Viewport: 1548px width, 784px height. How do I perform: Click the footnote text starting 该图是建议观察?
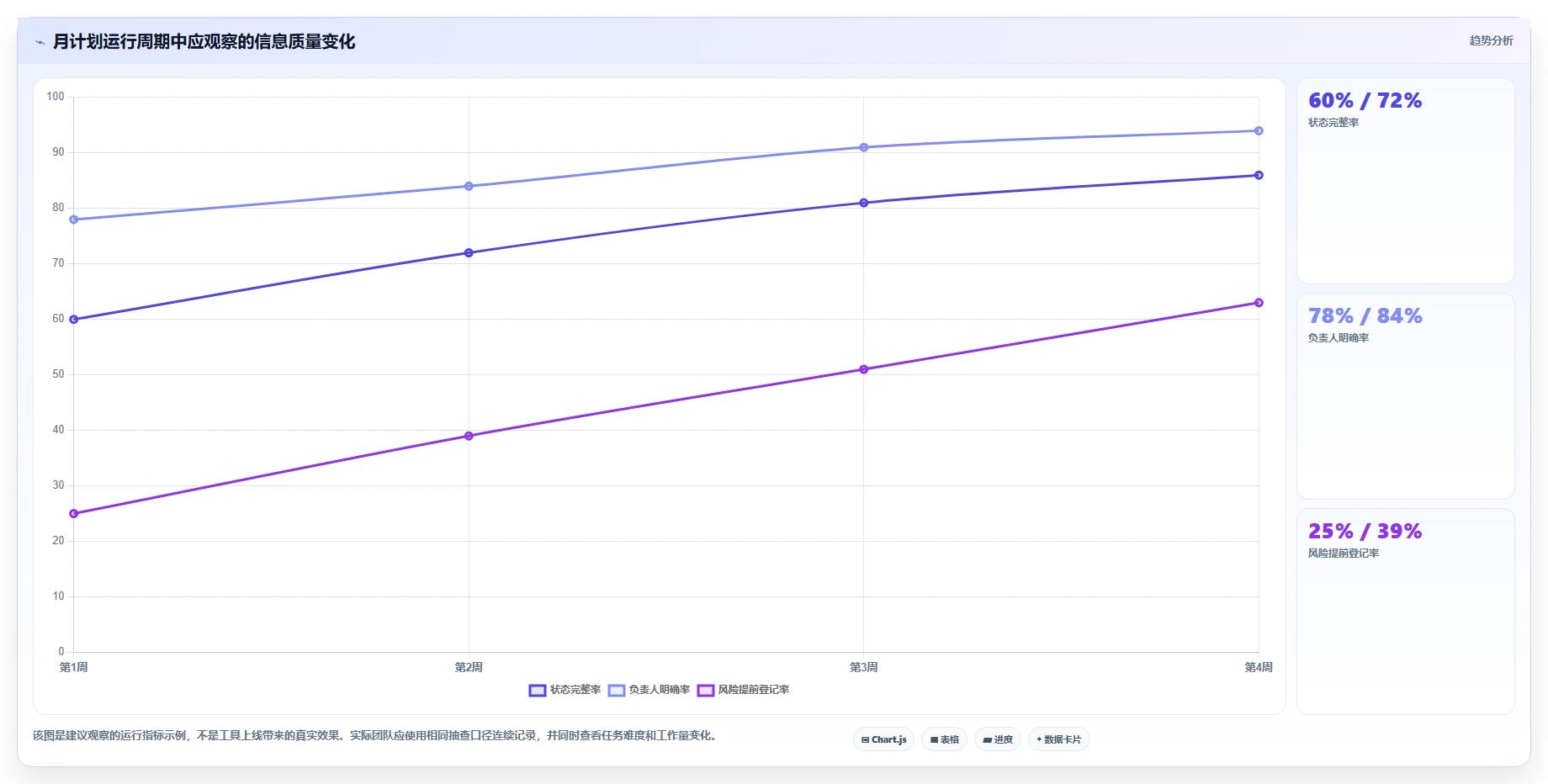tap(376, 735)
